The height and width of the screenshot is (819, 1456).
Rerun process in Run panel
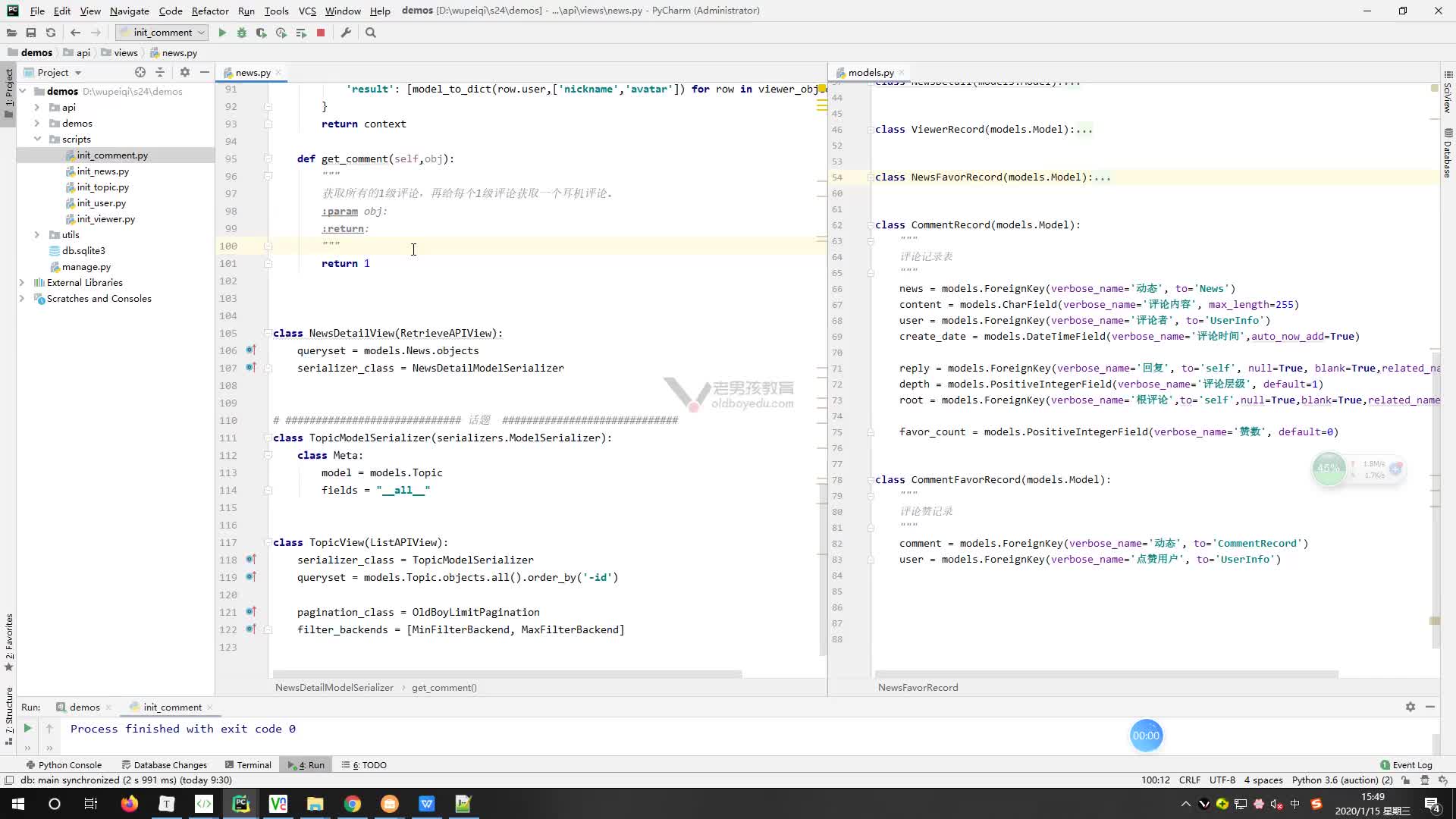[x=27, y=728]
